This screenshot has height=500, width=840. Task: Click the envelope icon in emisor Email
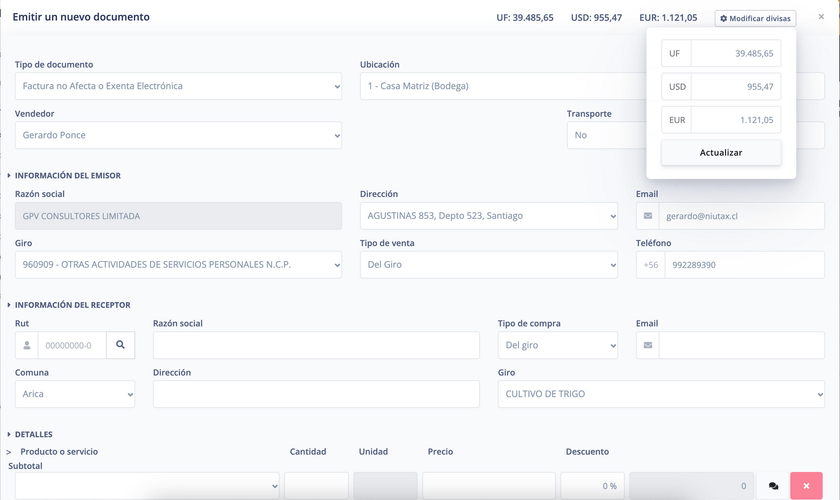click(648, 215)
